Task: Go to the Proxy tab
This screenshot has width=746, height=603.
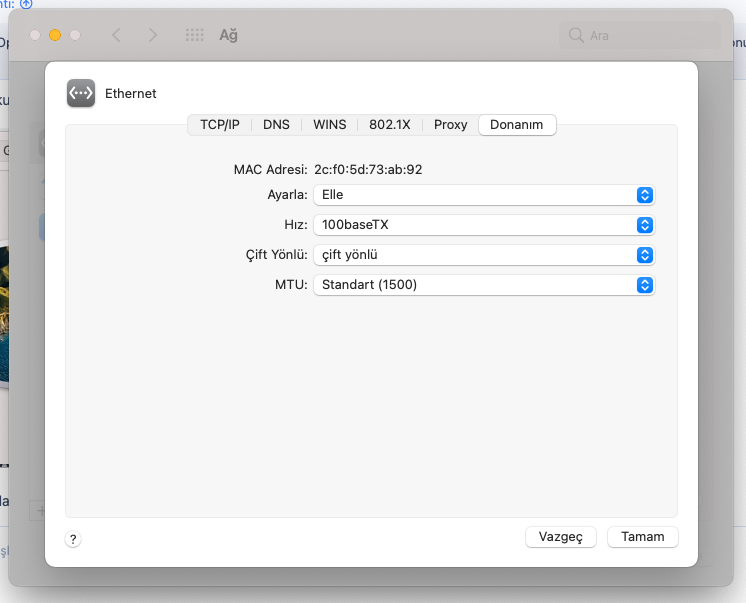Action: click(451, 125)
